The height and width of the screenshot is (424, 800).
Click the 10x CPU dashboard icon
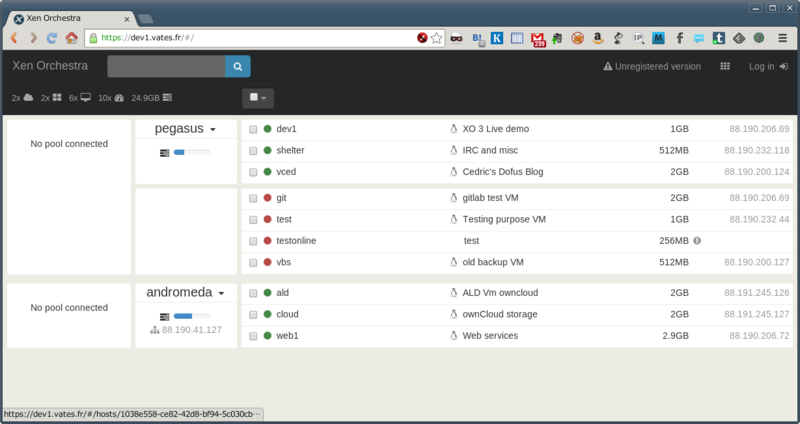(119, 98)
